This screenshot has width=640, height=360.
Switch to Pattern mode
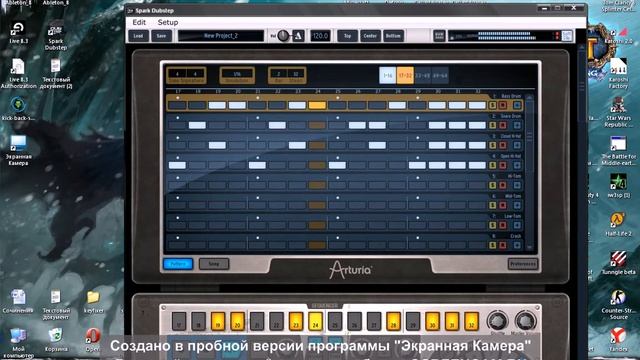click(178, 264)
